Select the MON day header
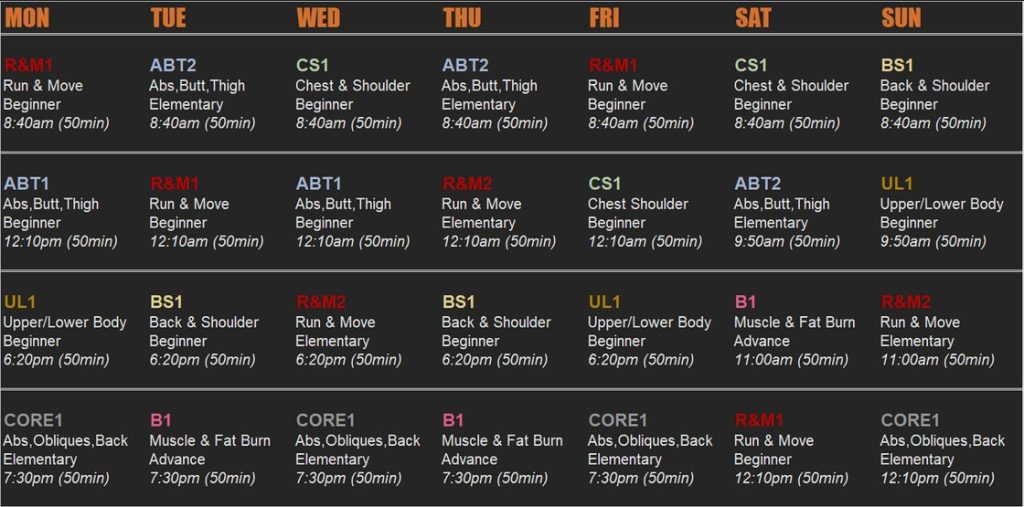This screenshot has height=507, width=1024. point(27,17)
